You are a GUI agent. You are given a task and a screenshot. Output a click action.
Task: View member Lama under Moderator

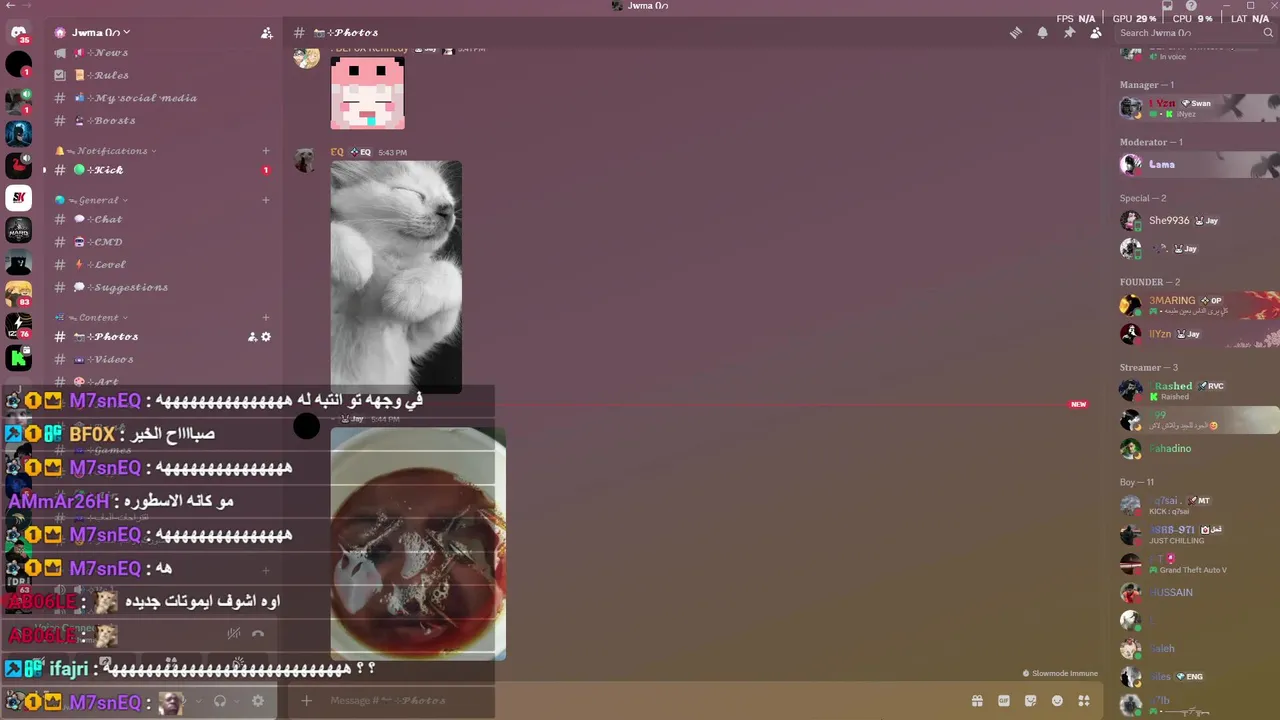[1198, 164]
